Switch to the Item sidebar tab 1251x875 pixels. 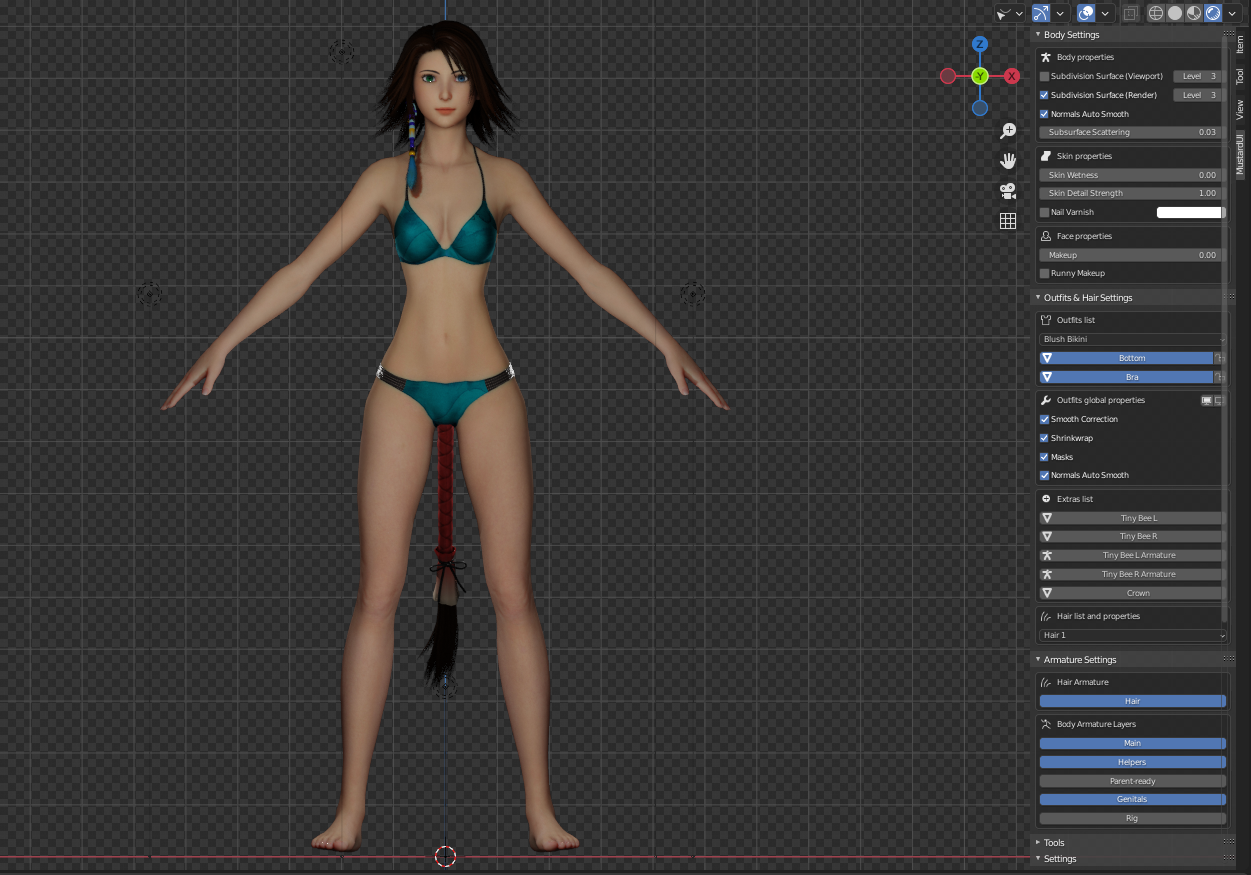click(x=1240, y=43)
